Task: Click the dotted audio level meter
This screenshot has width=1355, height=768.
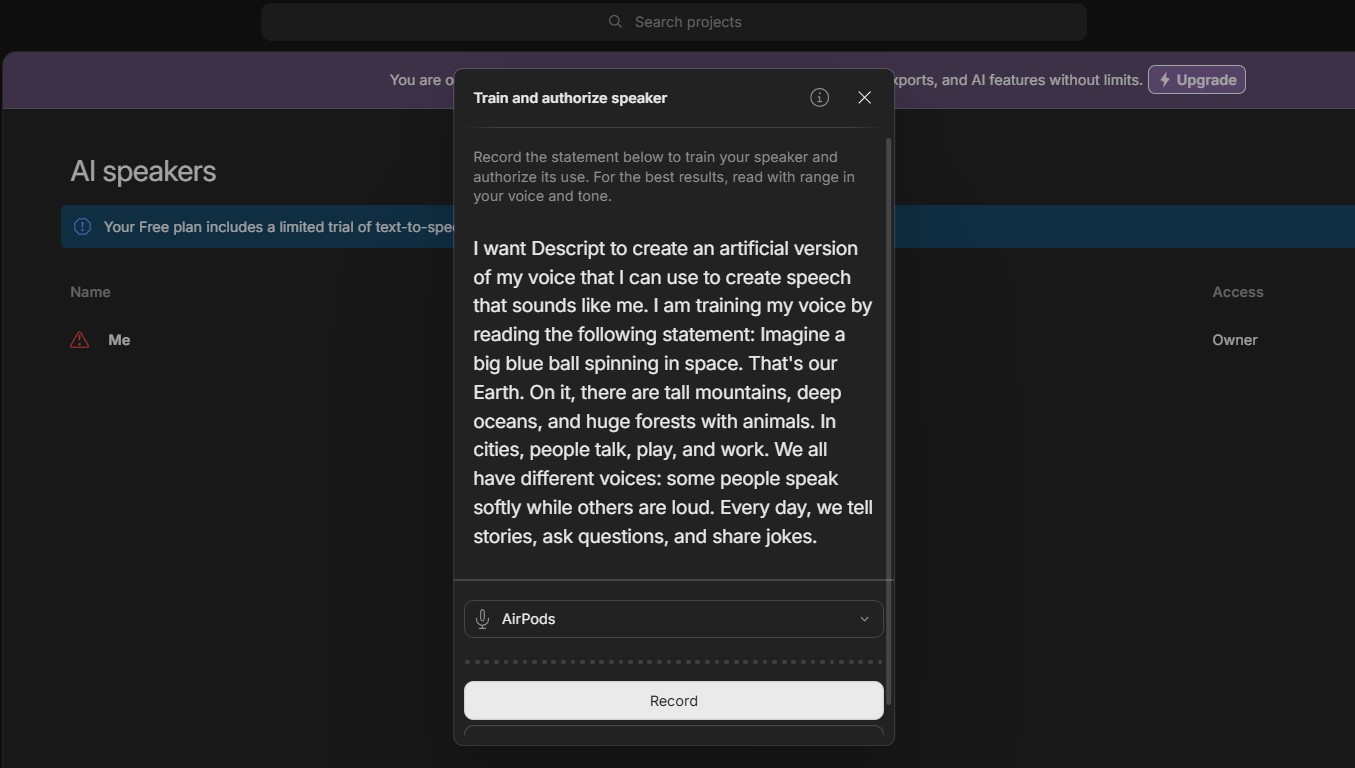Action: (x=674, y=662)
